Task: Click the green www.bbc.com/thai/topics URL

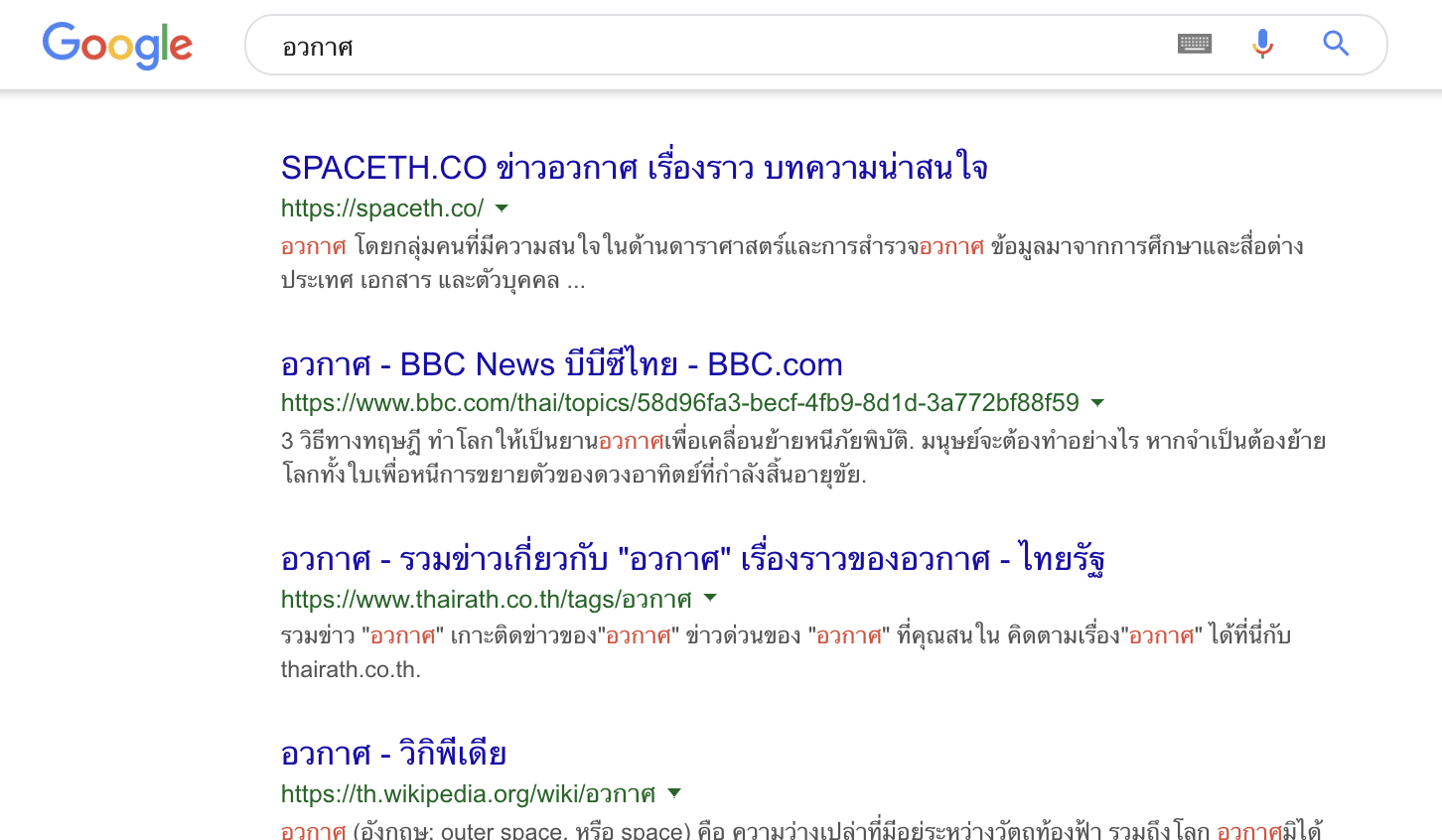Action: coord(679,403)
